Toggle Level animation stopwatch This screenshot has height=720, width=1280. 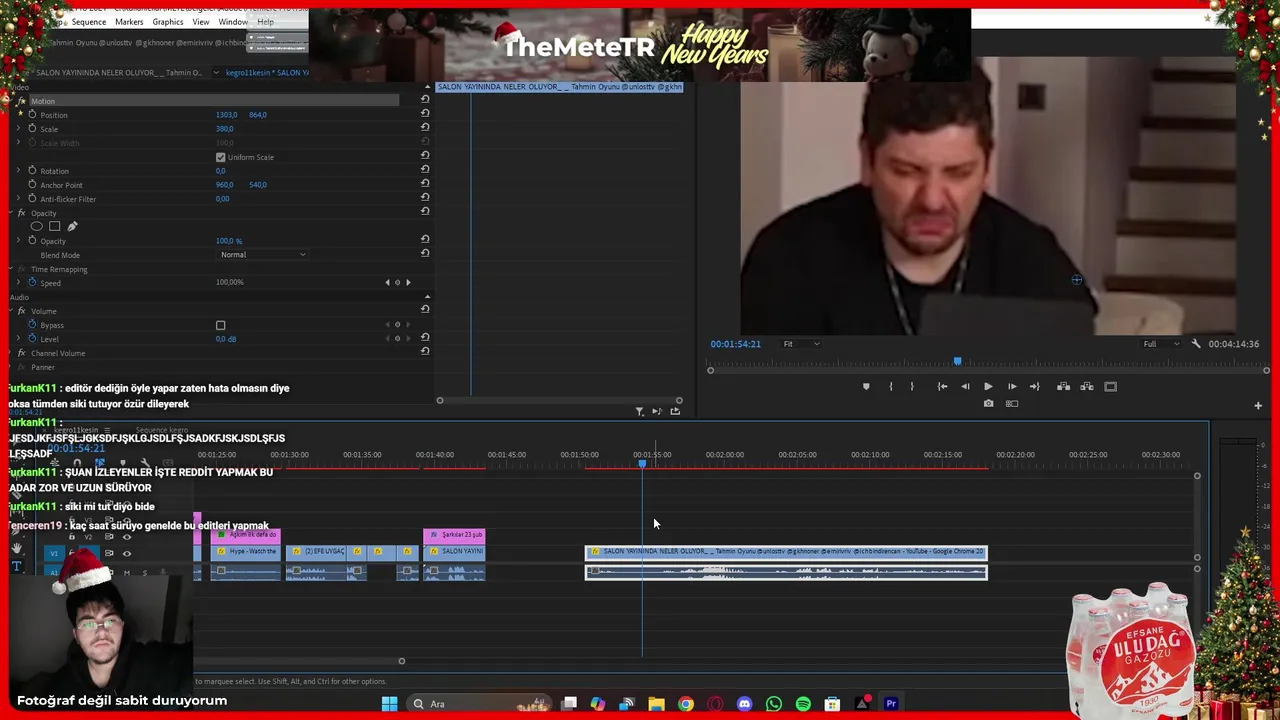point(32,339)
